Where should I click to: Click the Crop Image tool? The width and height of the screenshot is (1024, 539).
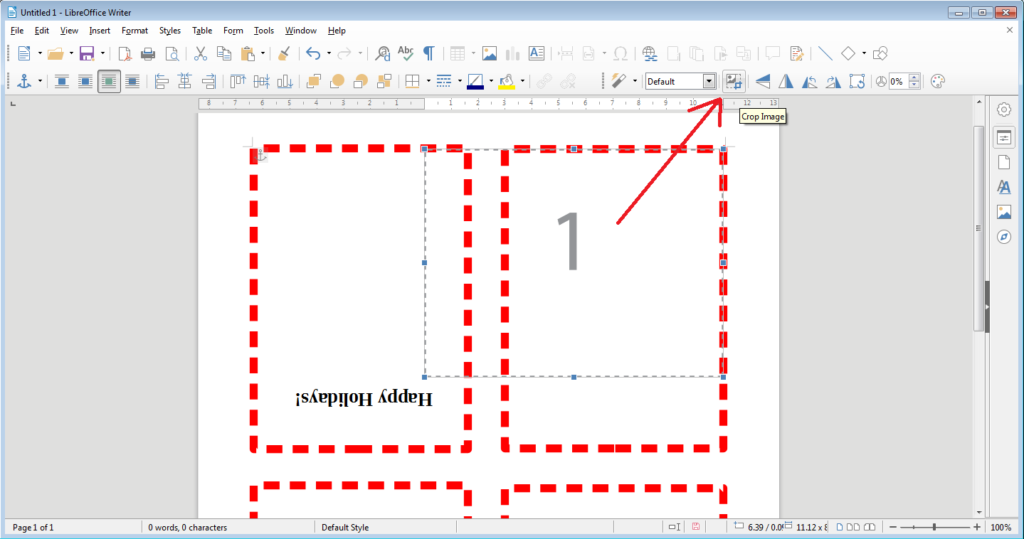tap(734, 81)
